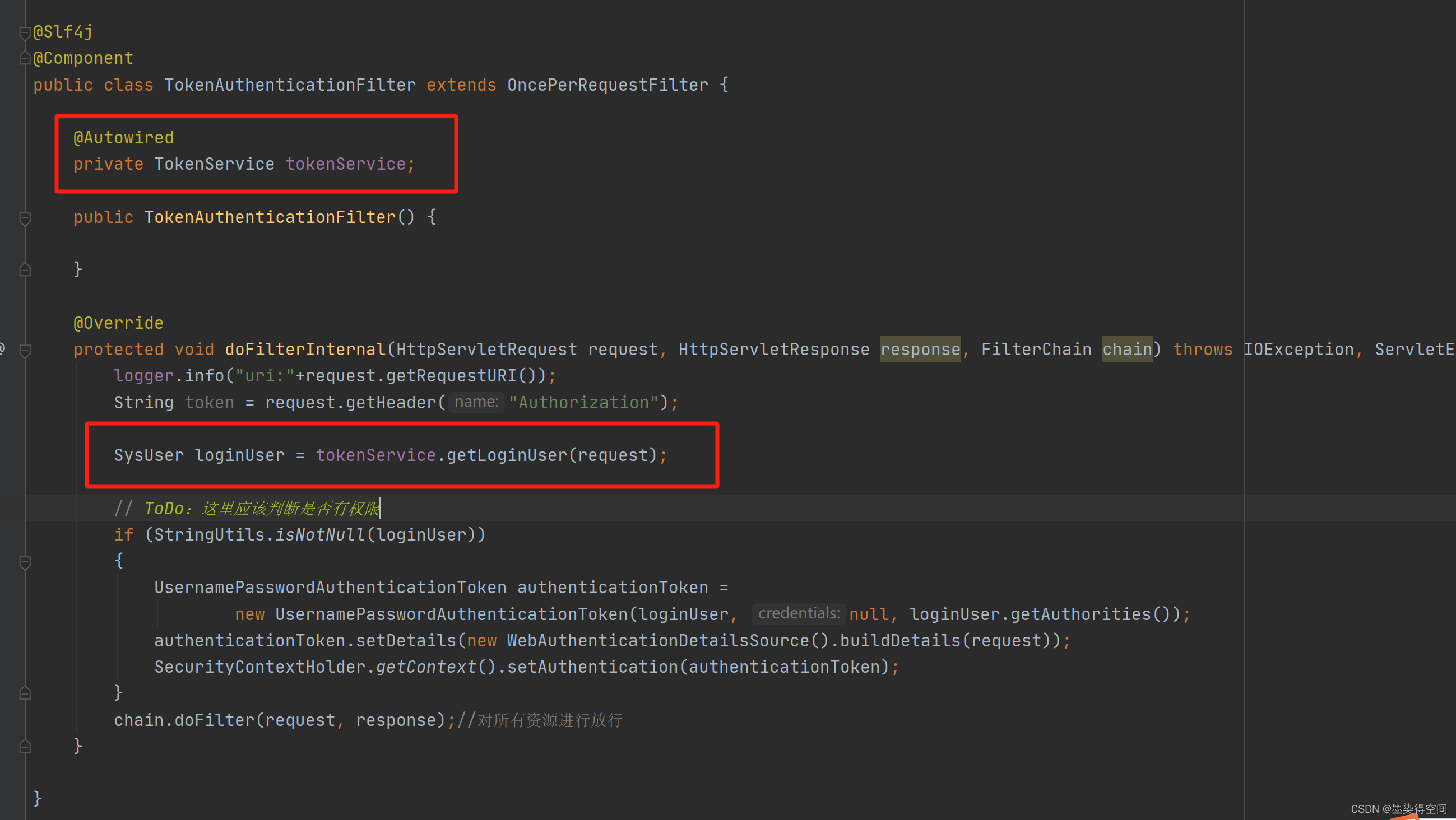Click the overriding-method gutter icon
This screenshot has height=820, width=1456.
[3, 349]
